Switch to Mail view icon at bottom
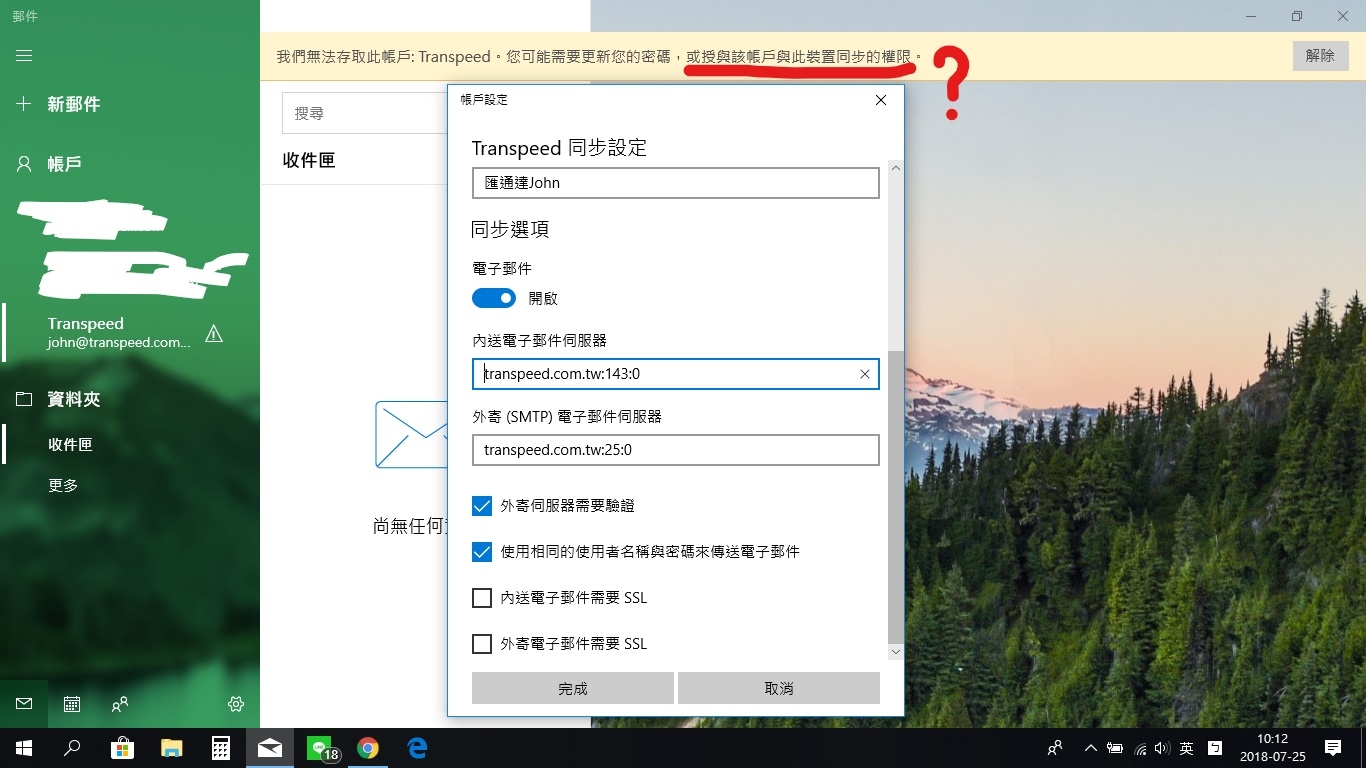The image size is (1366, 768). 24,704
